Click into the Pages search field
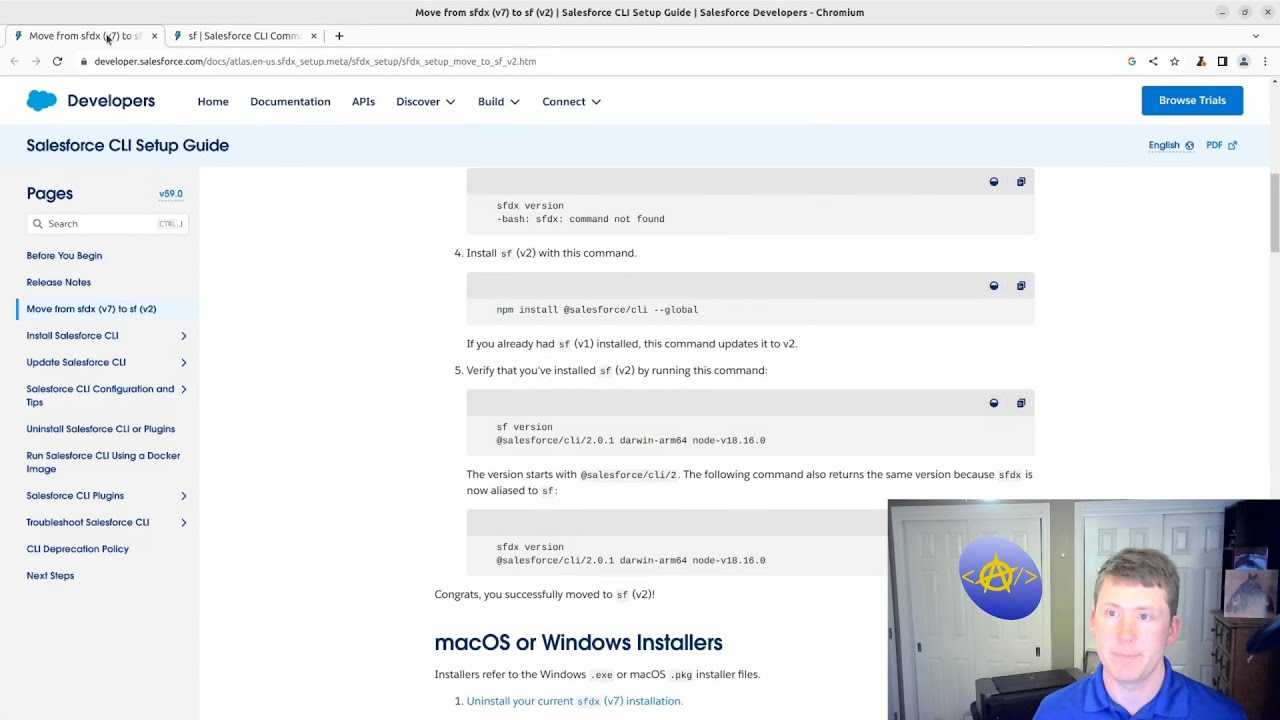Image resolution: width=1280 pixels, height=720 pixels. coord(107,224)
